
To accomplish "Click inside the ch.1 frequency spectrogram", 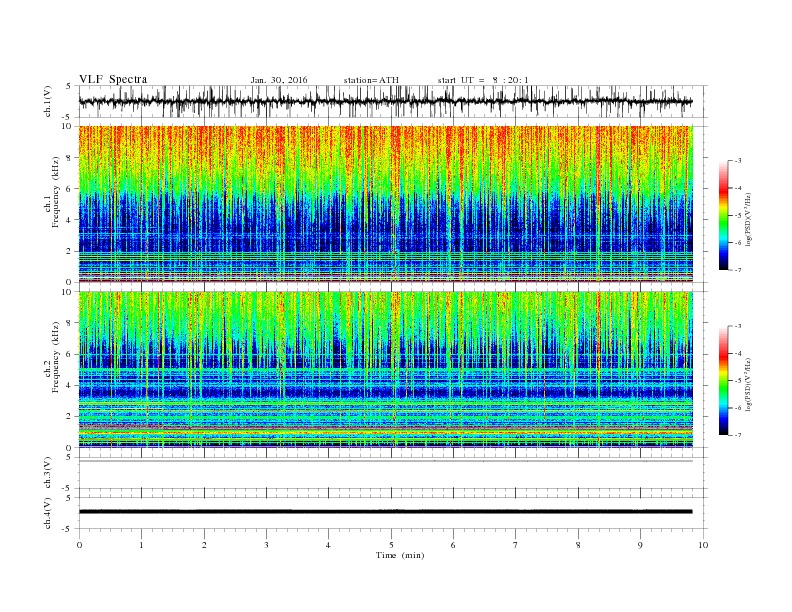I will coord(385,203).
